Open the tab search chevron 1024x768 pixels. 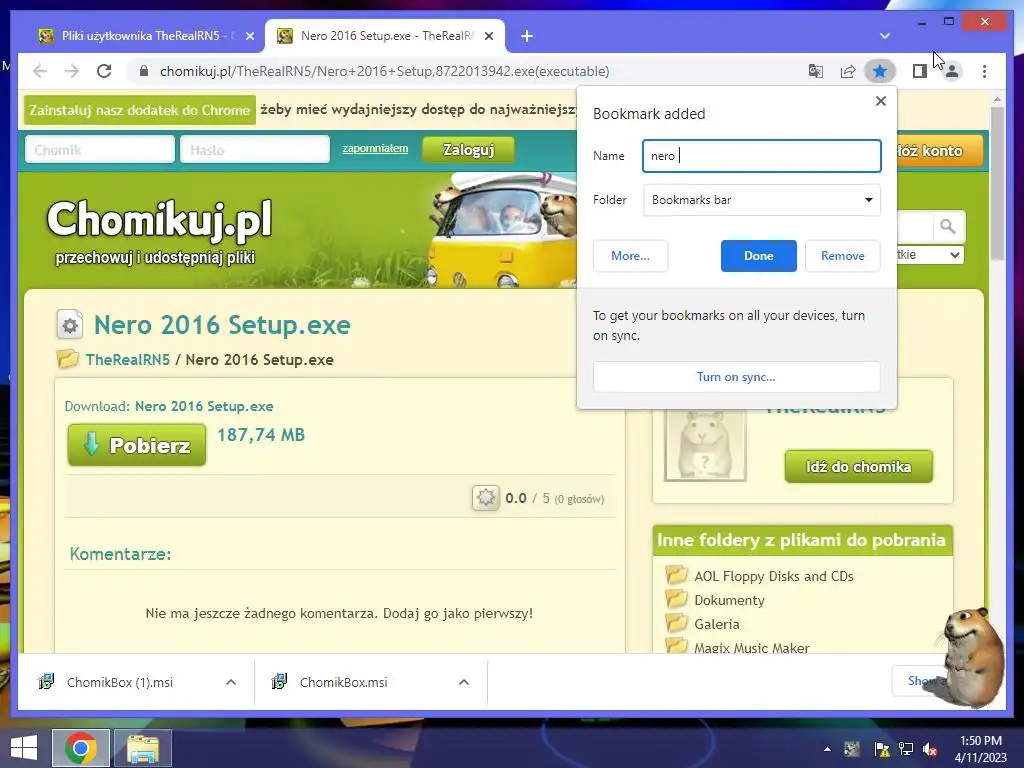coord(885,36)
